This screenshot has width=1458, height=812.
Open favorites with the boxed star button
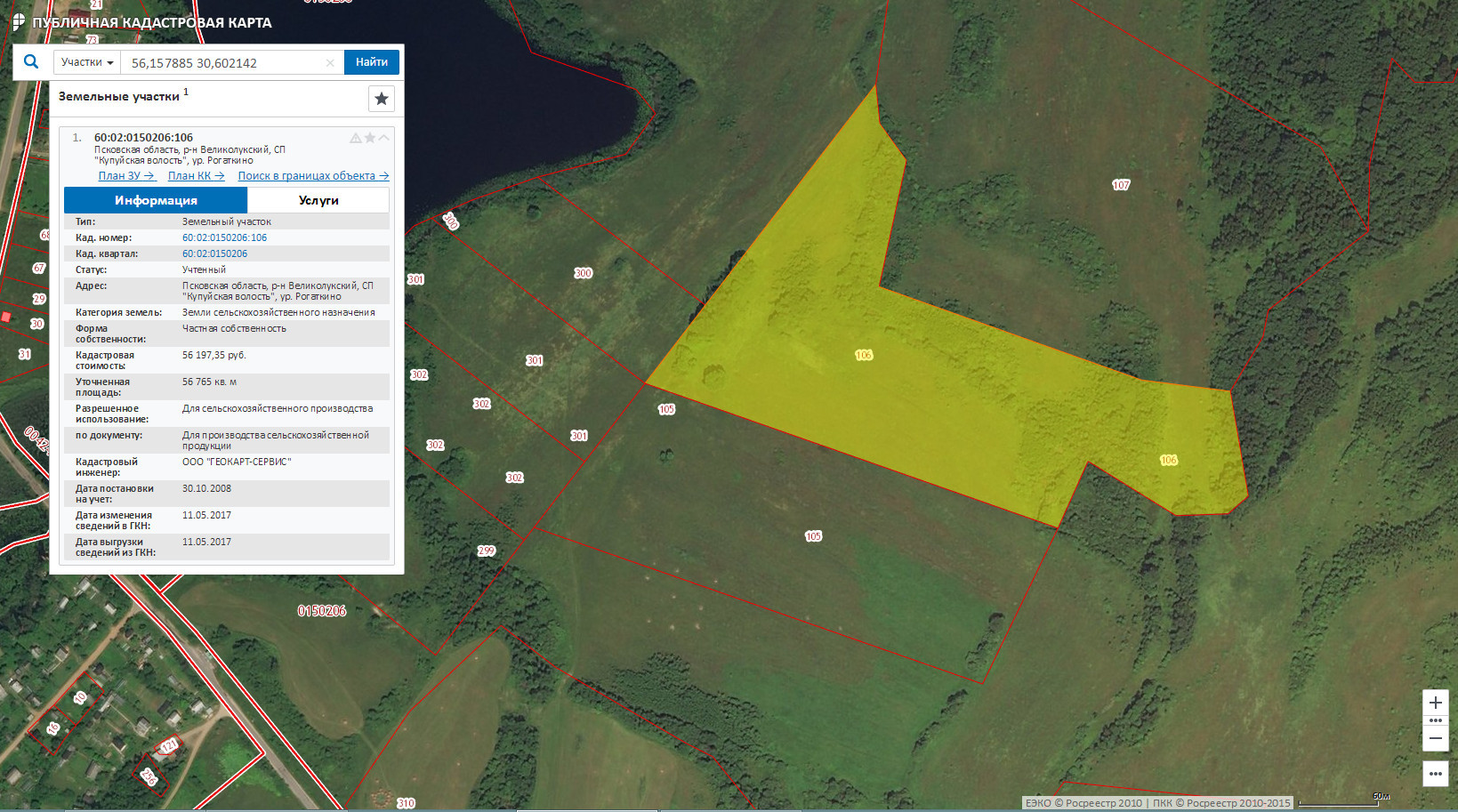[x=382, y=99]
